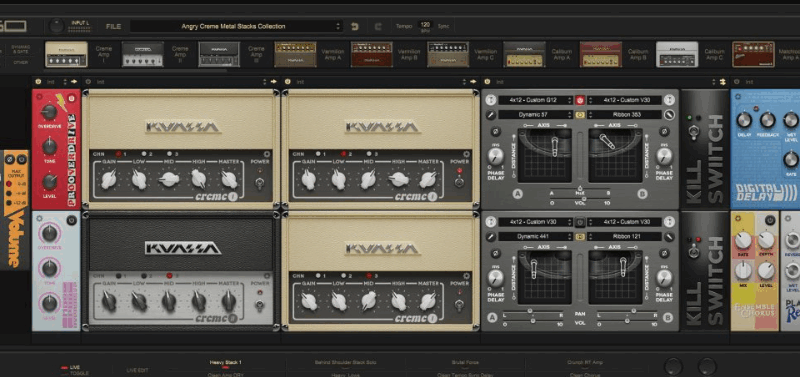Select channel 3 on top-right Creme I amp
800x377 pixels.
pos(369,154)
